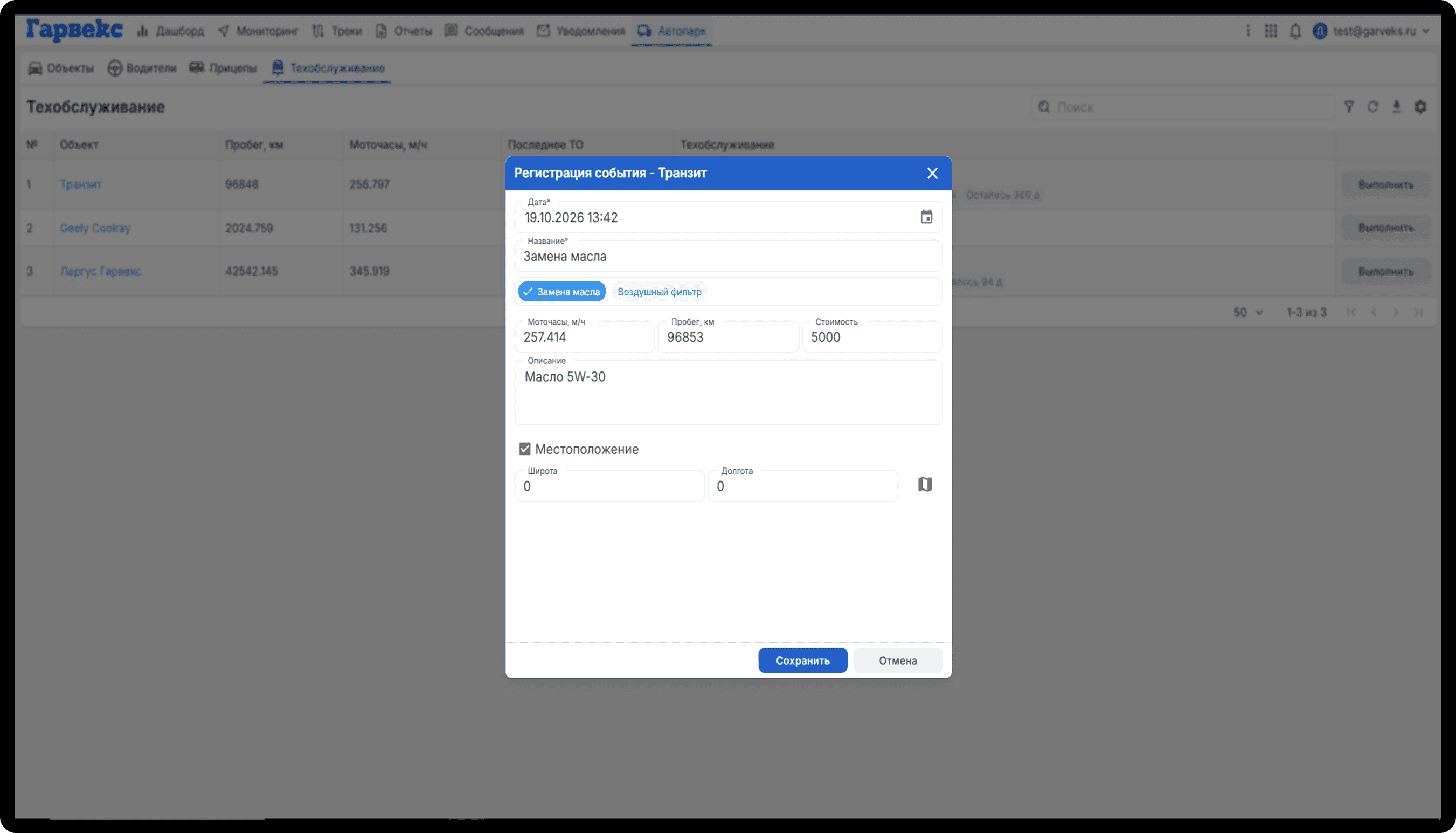Click the Стоимость input field

pyautogui.click(x=872, y=337)
